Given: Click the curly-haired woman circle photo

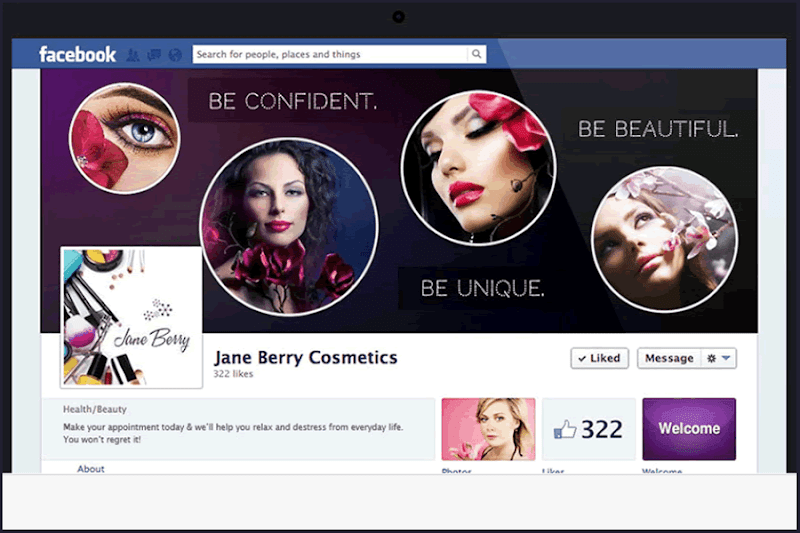Looking at the screenshot, I should tap(289, 227).
